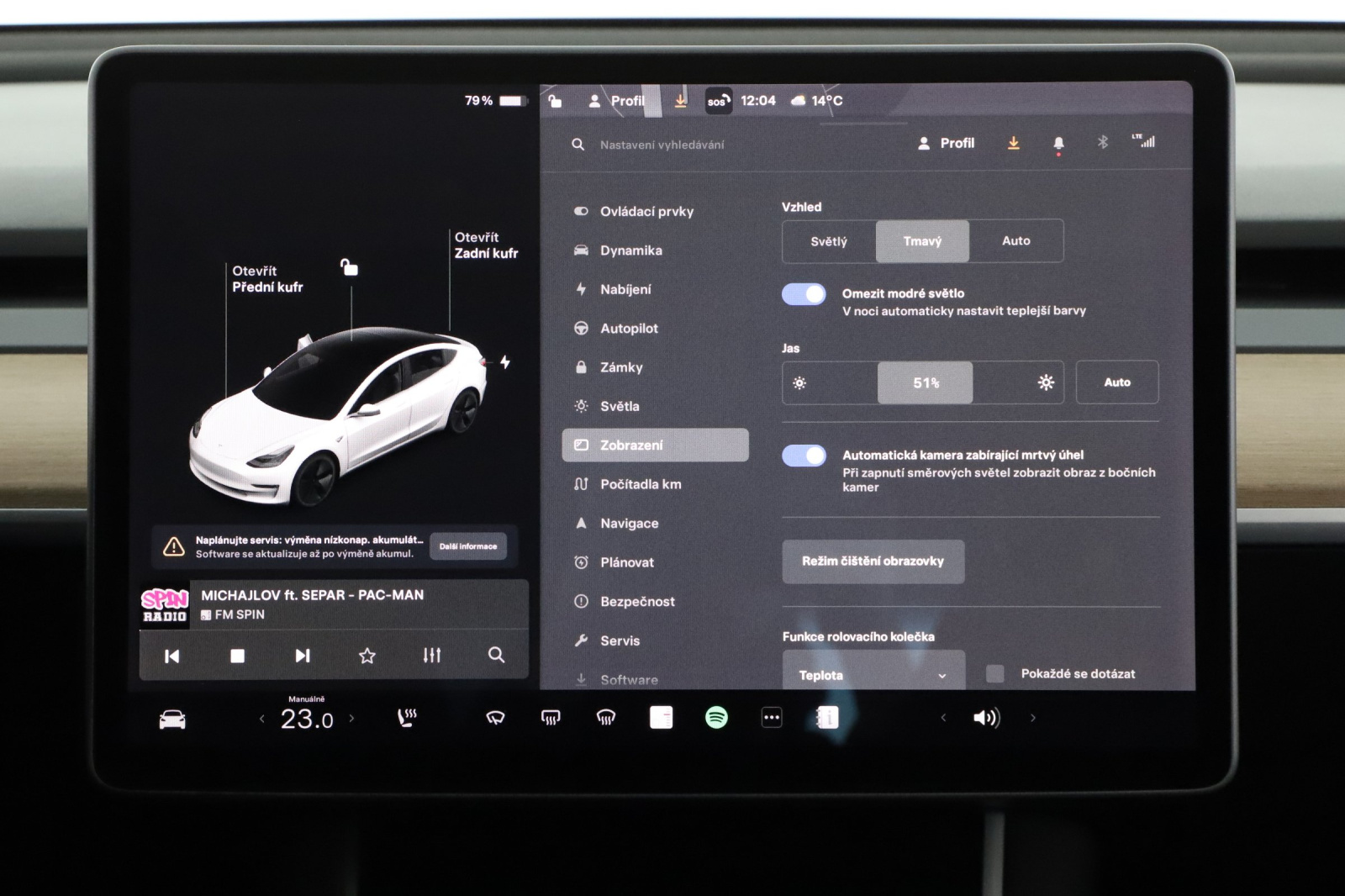Decrease temperature with left chevron
1345x896 pixels.
pos(262,719)
